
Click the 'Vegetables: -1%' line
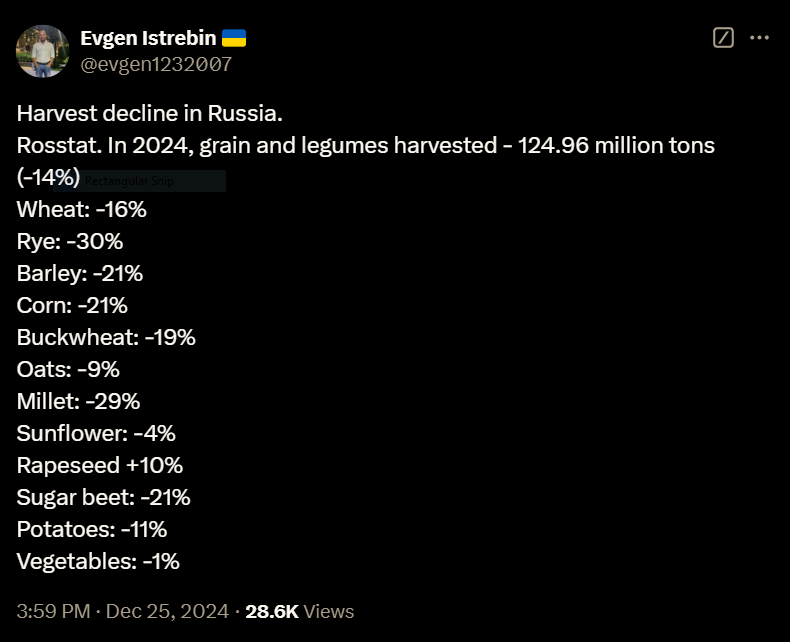click(98, 561)
